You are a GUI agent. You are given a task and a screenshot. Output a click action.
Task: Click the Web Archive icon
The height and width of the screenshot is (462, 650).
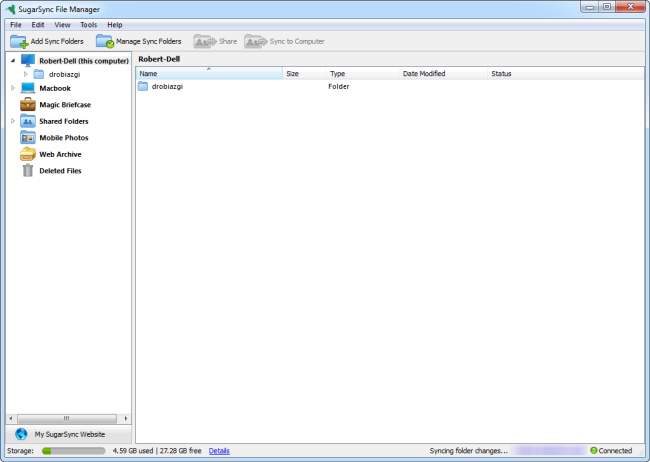pos(28,154)
